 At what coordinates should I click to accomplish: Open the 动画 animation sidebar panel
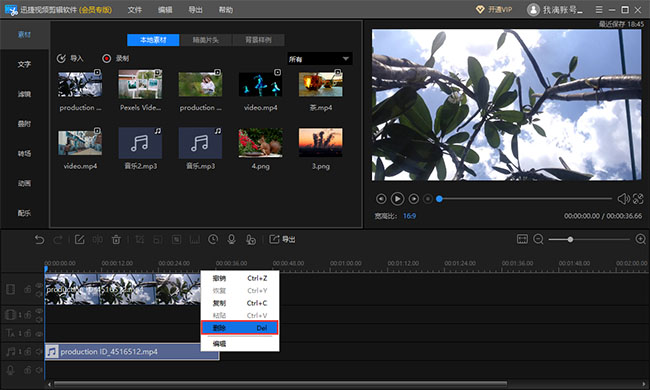pos(24,183)
